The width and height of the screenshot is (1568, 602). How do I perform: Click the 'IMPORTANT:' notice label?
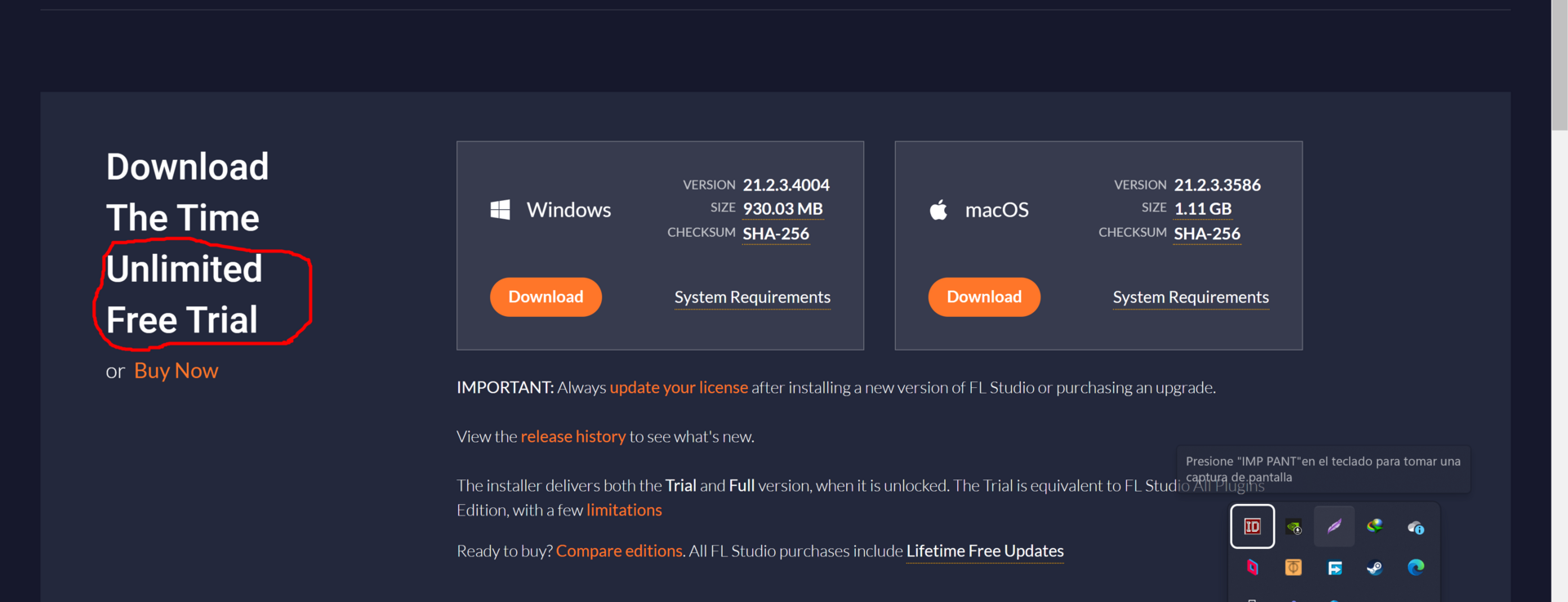[x=505, y=387]
